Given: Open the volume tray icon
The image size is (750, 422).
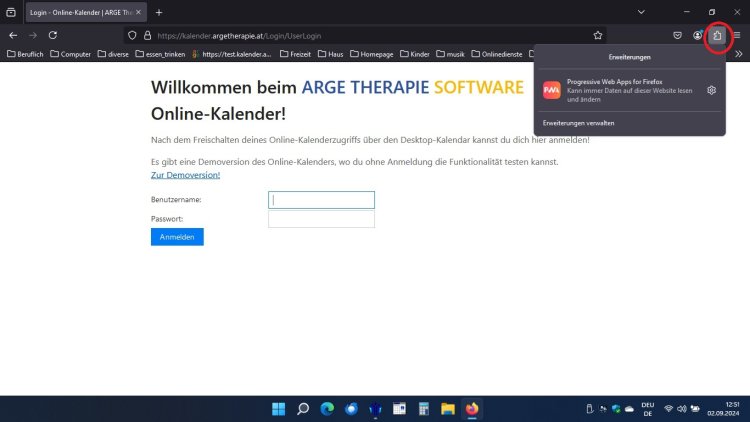Looking at the screenshot, I should coord(682,409).
